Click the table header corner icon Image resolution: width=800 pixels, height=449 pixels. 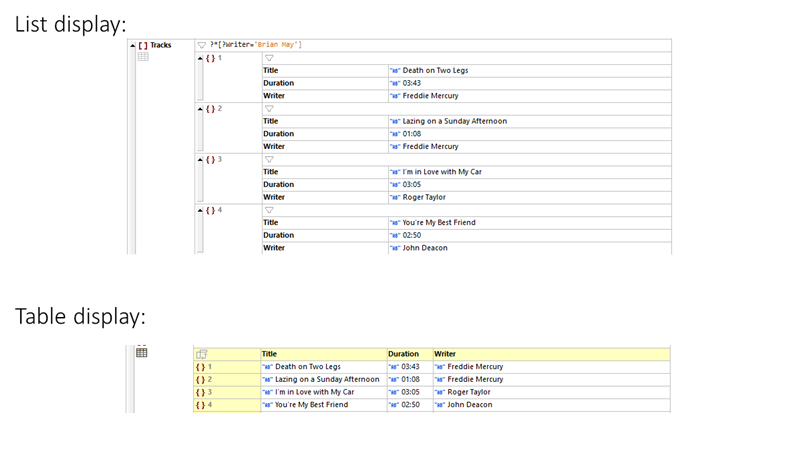201,354
